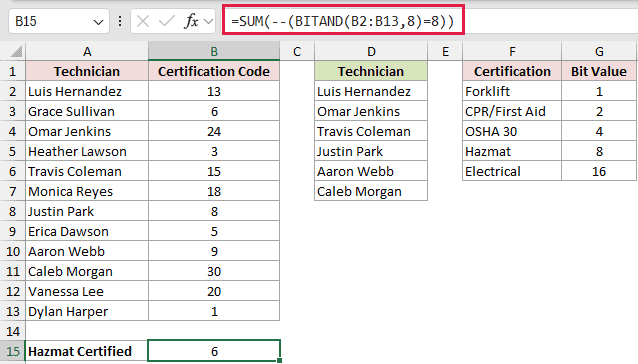The width and height of the screenshot is (638, 364).
Task: Click code 18 for Monica Reyes
Action: (x=214, y=191)
